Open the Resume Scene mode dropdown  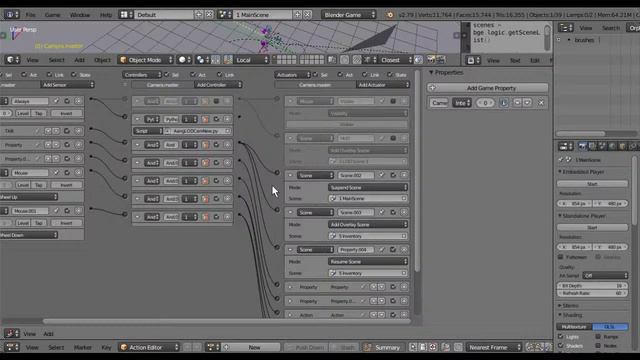point(368,262)
